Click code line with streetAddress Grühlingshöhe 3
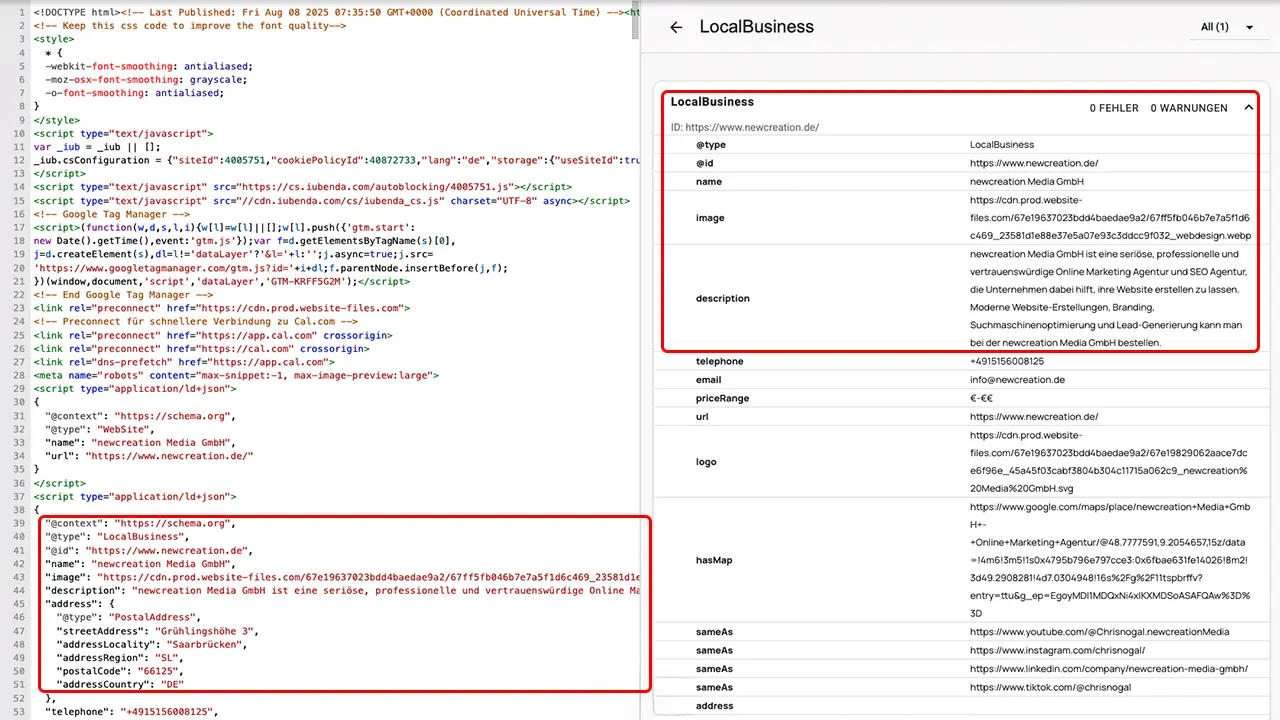This screenshot has width=1280, height=720. 158,631
